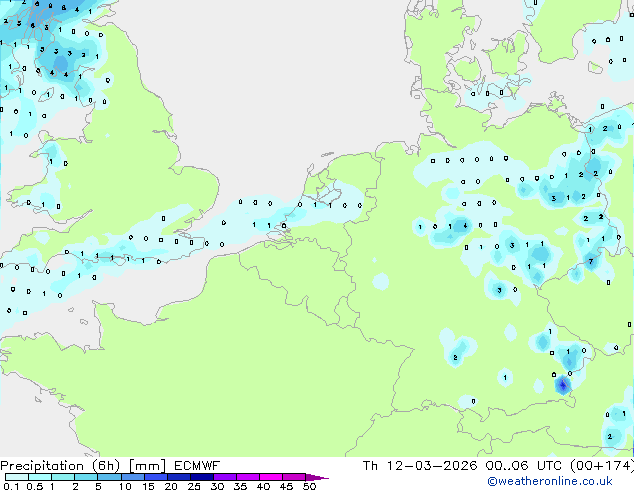The image size is (634, 490).
Task: Click the '10' legend scale label
Action: (x=125, y=486)
